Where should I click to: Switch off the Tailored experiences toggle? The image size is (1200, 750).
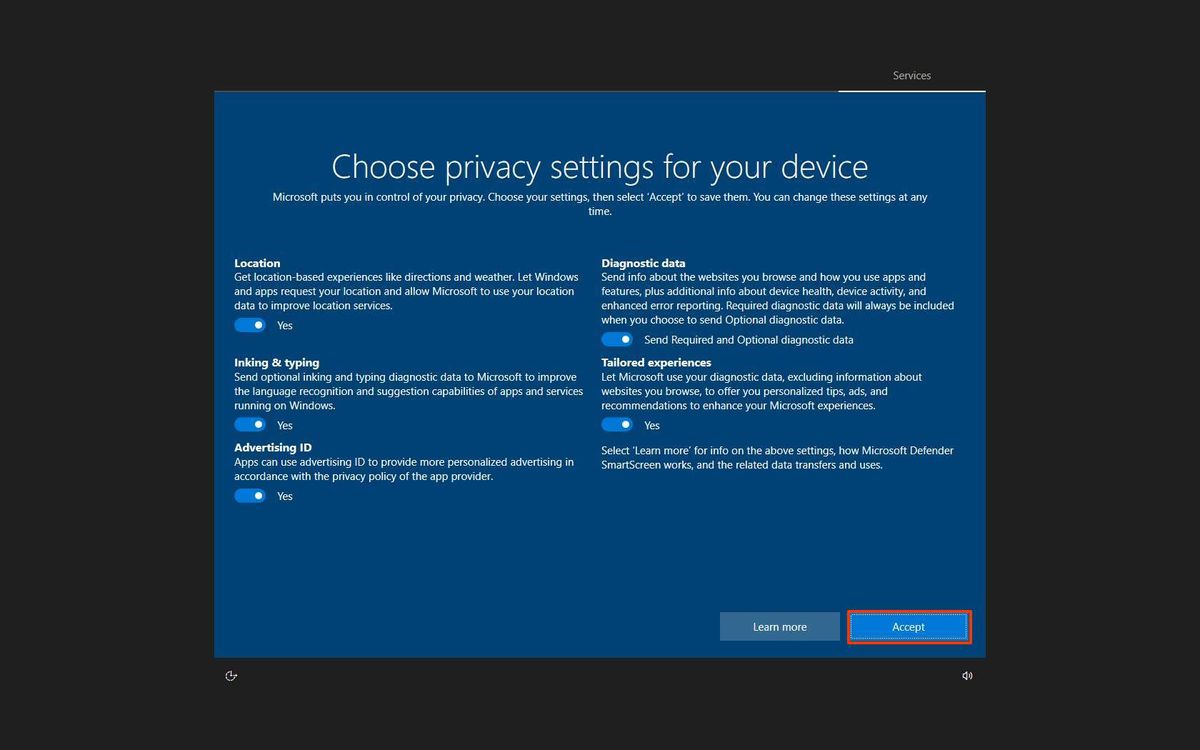(618, 424)
